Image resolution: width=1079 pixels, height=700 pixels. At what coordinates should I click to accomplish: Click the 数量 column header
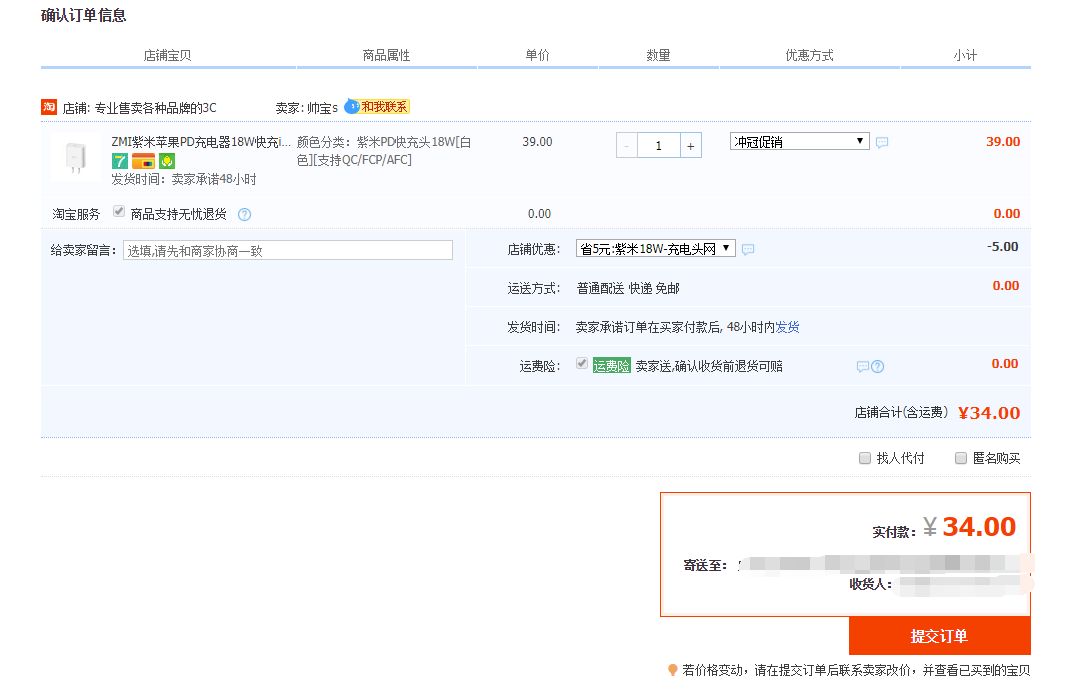[659, 55]
